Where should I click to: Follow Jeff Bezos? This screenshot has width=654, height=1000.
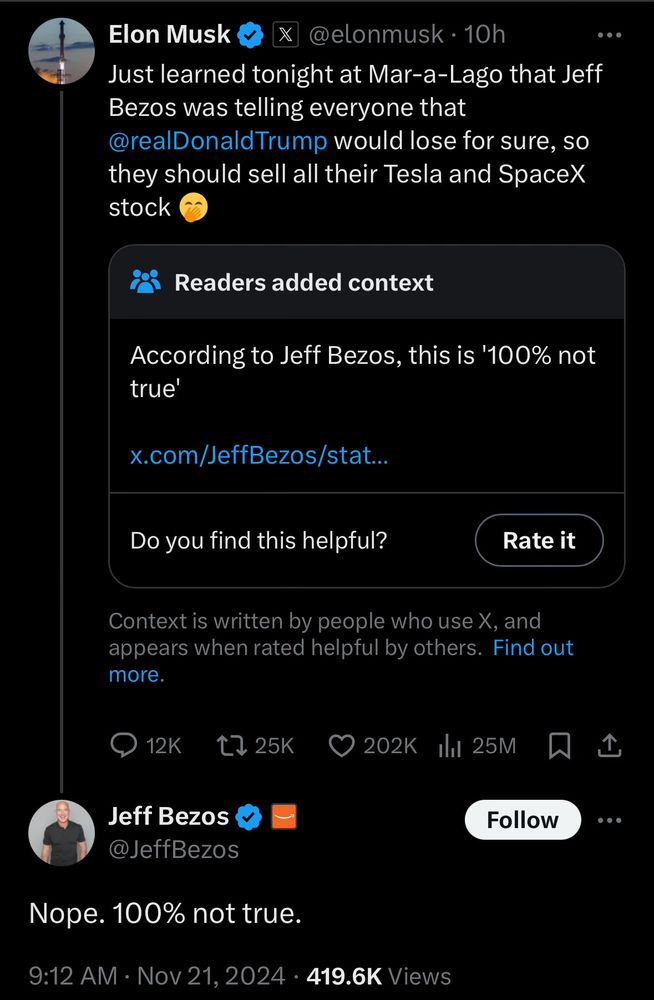522,820
